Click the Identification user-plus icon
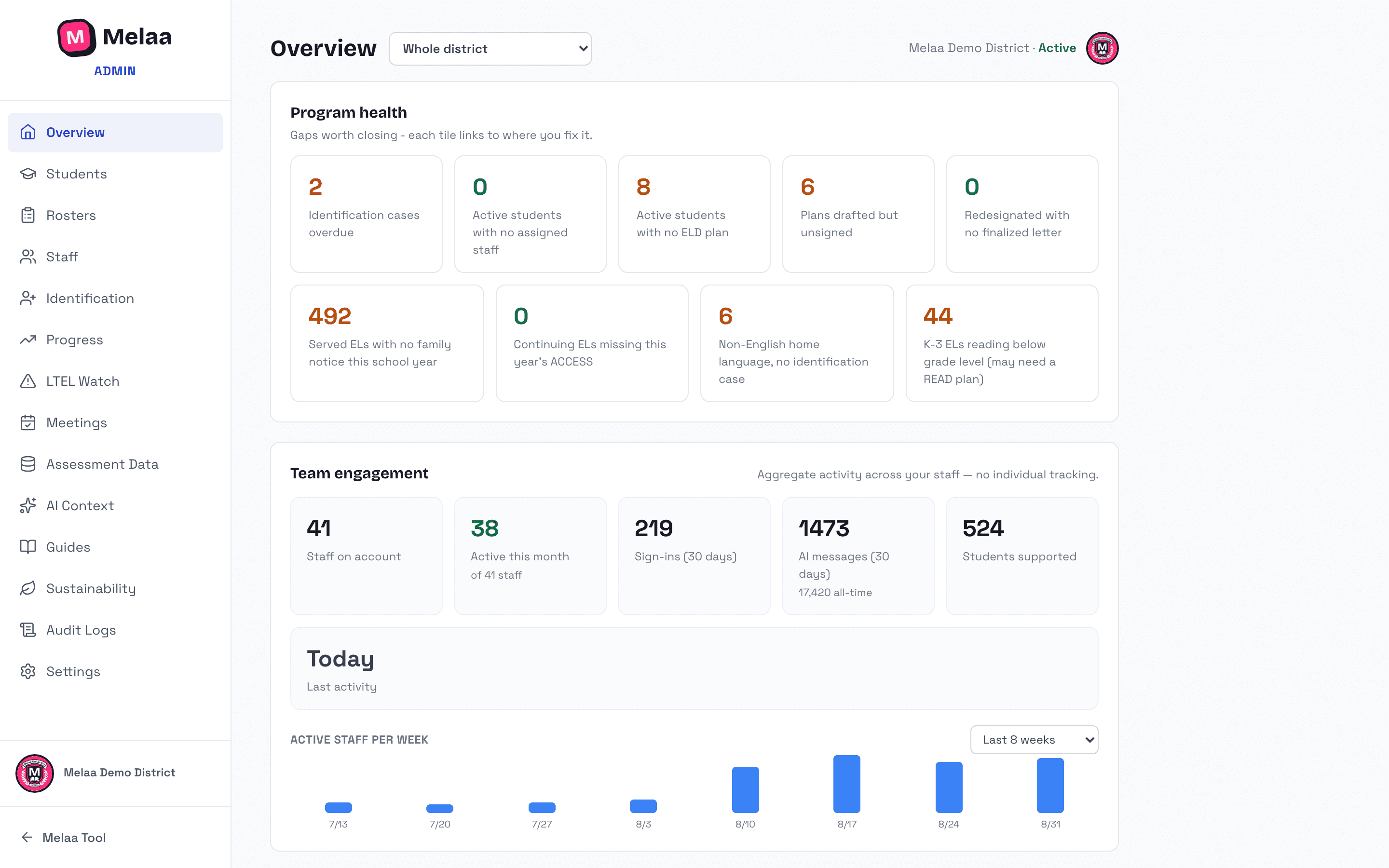Viewport: 1389px width, 868px height. tap(27, 298)
